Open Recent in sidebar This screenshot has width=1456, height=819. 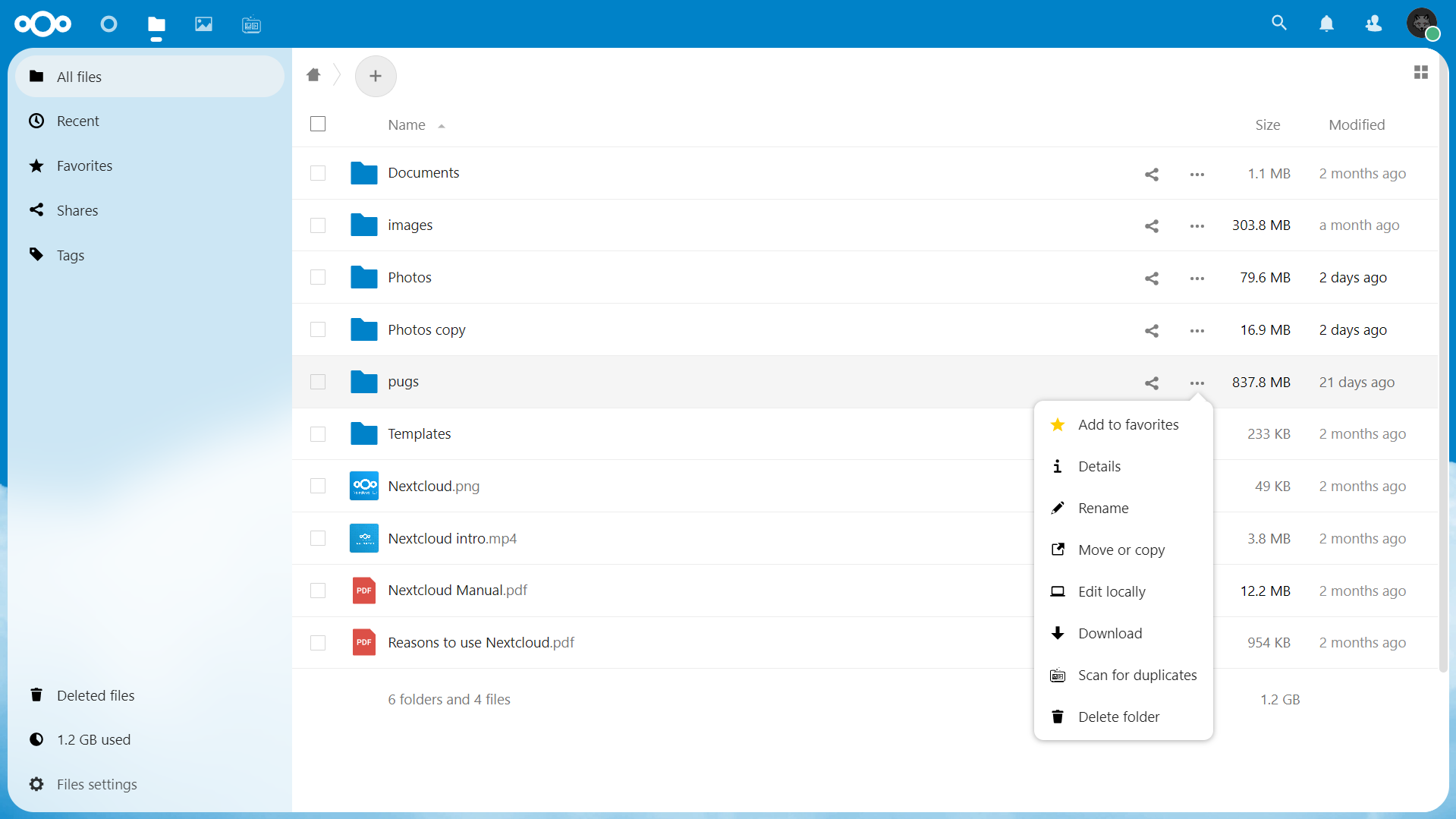pos(149,121)
